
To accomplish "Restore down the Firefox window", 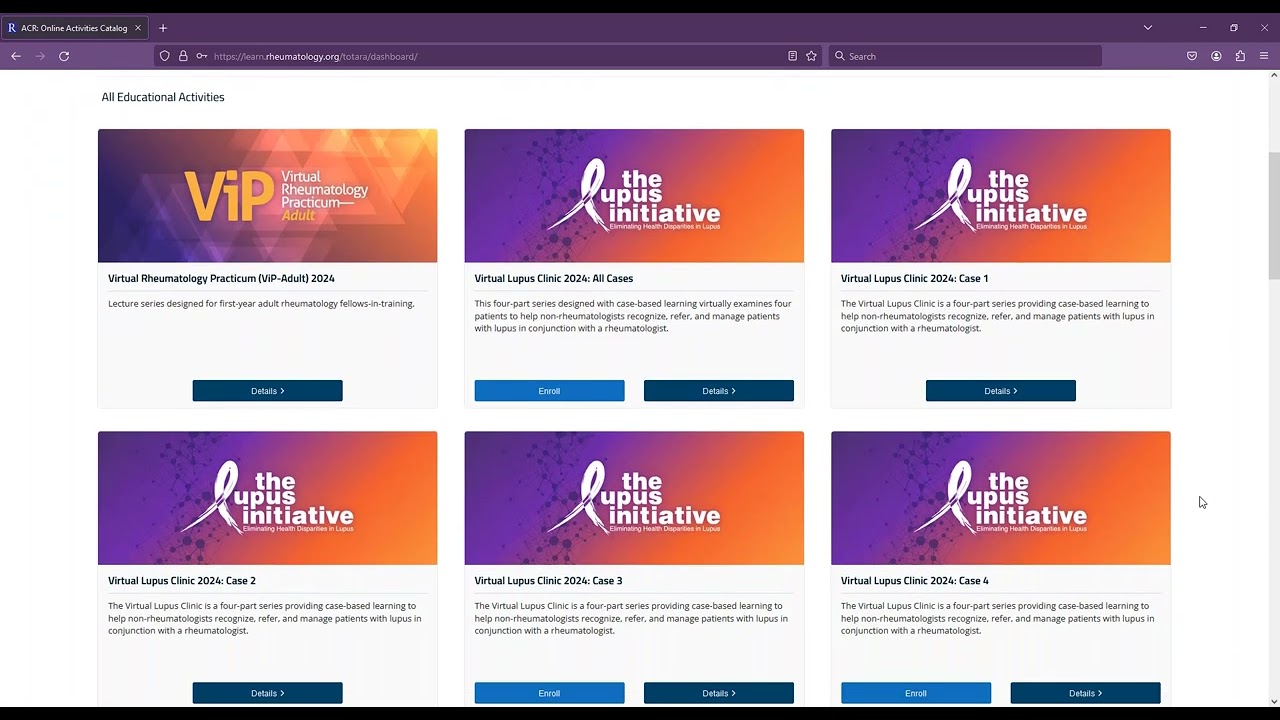I will [1234, 28].
